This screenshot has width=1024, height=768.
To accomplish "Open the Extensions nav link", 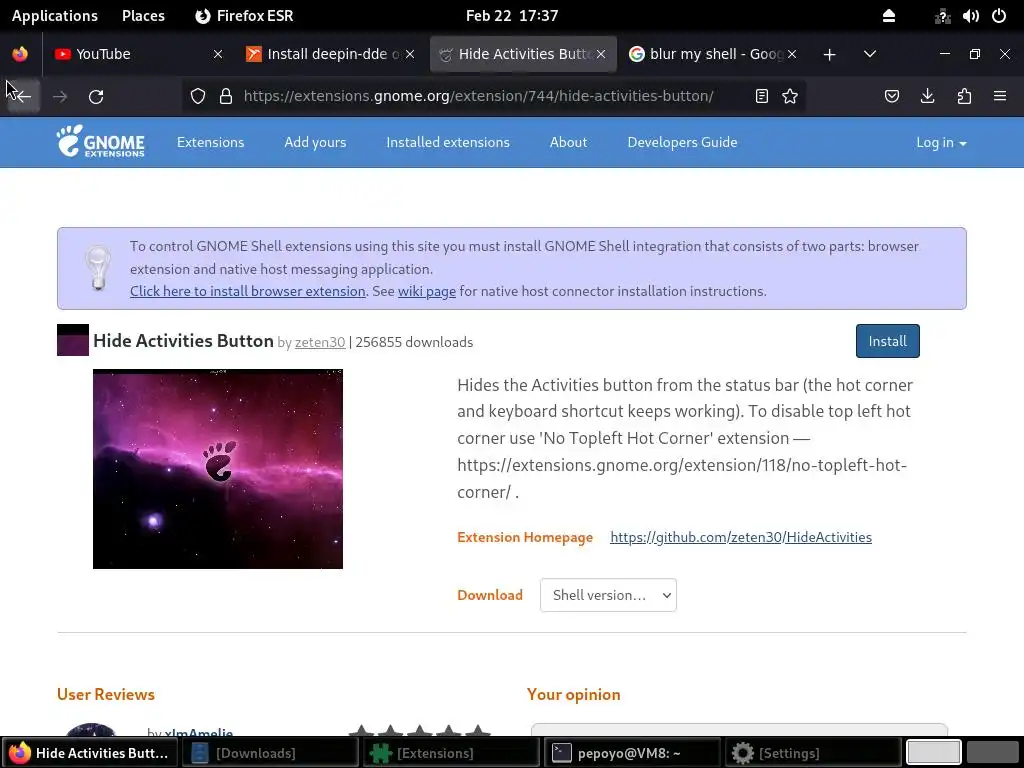I will pyautogui.click(x=210, y=142).
